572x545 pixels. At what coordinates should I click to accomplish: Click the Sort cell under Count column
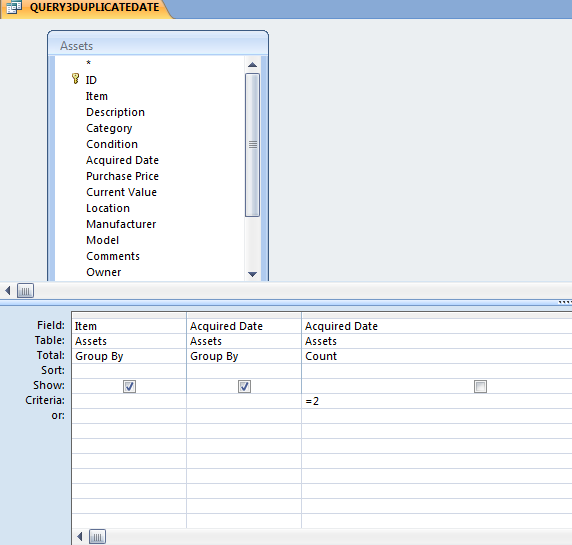[437, 371]
